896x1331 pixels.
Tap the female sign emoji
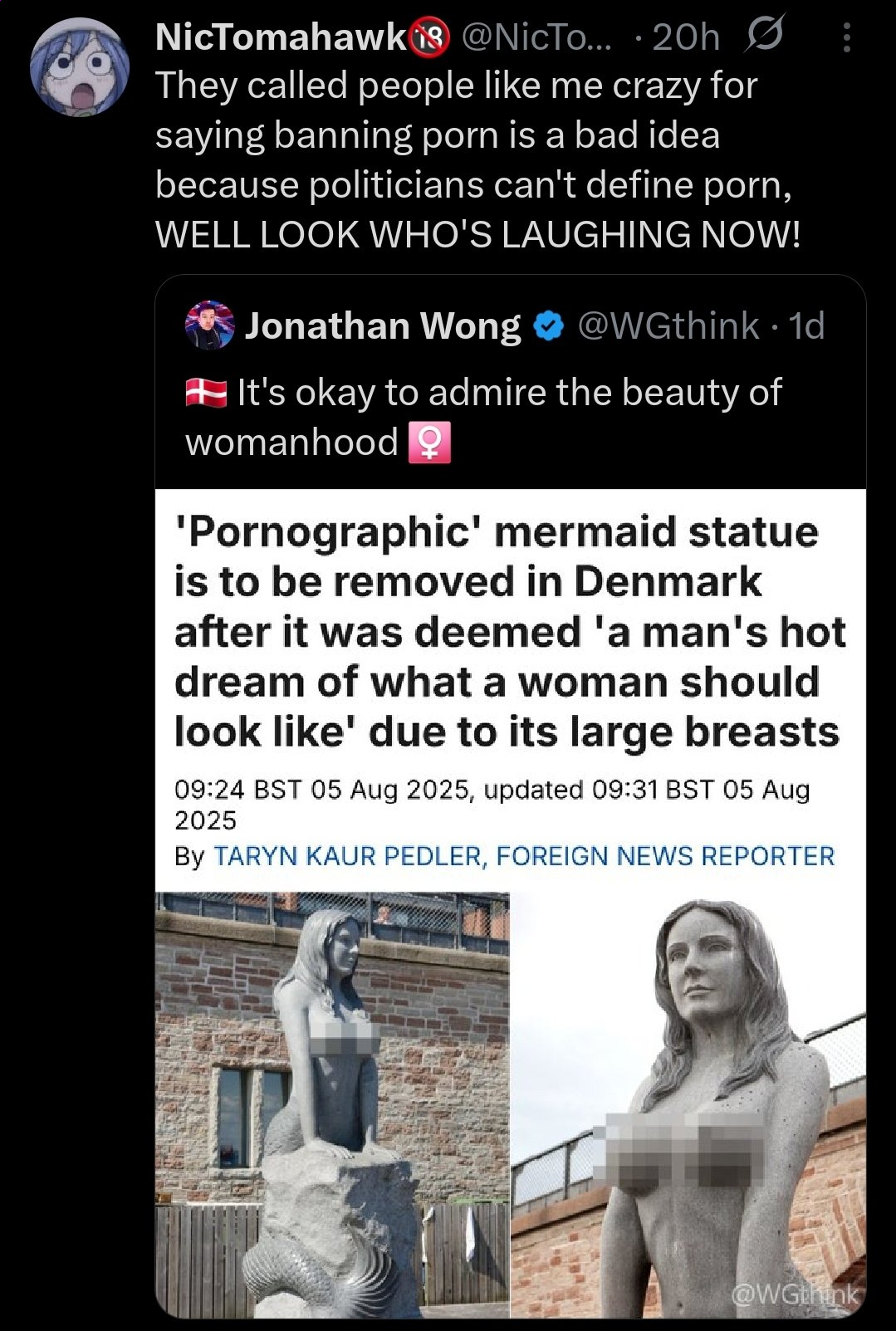click(429, 442)
